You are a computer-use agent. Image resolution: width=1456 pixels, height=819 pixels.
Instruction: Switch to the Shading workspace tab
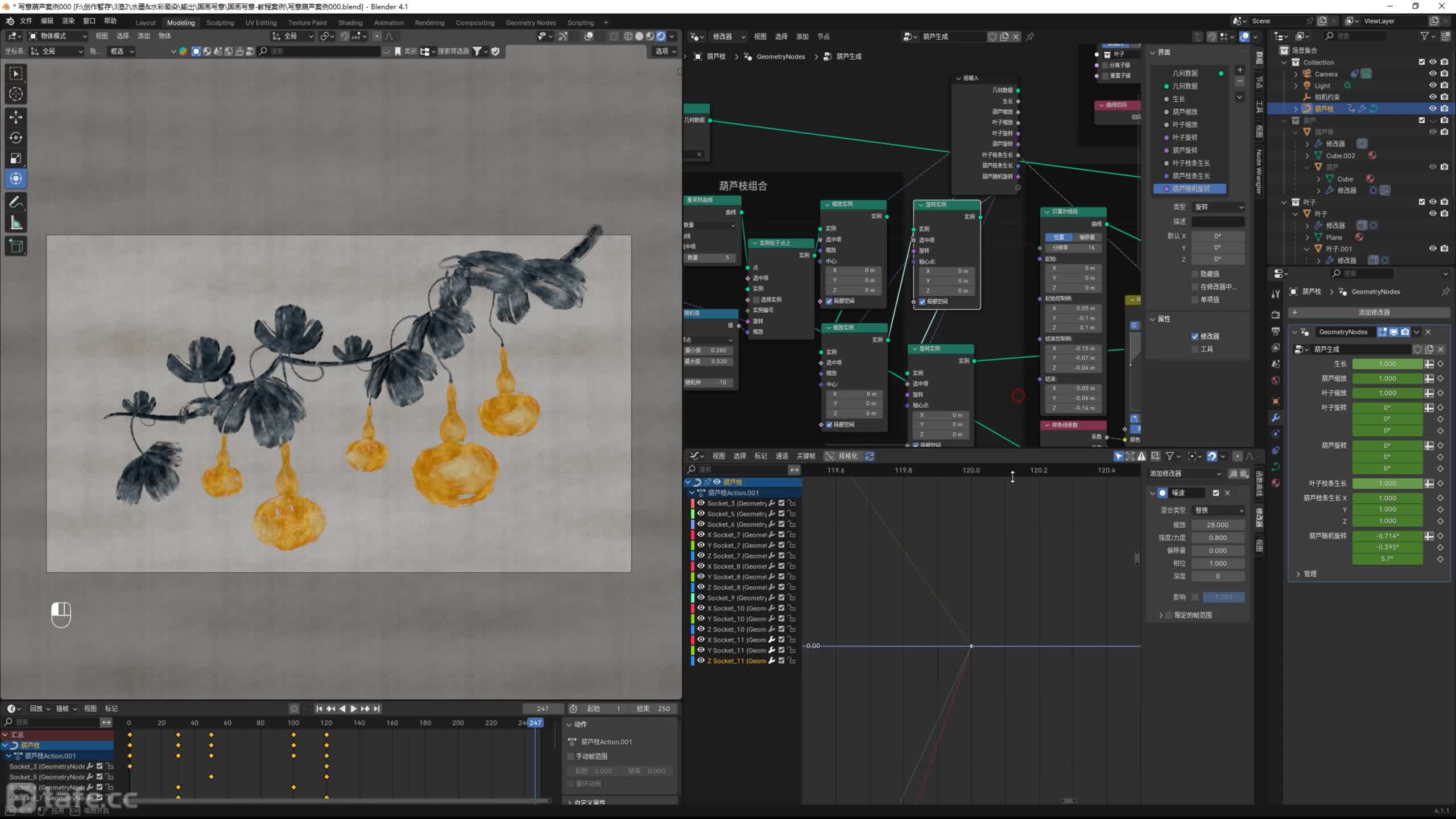(x=350, y=23)
